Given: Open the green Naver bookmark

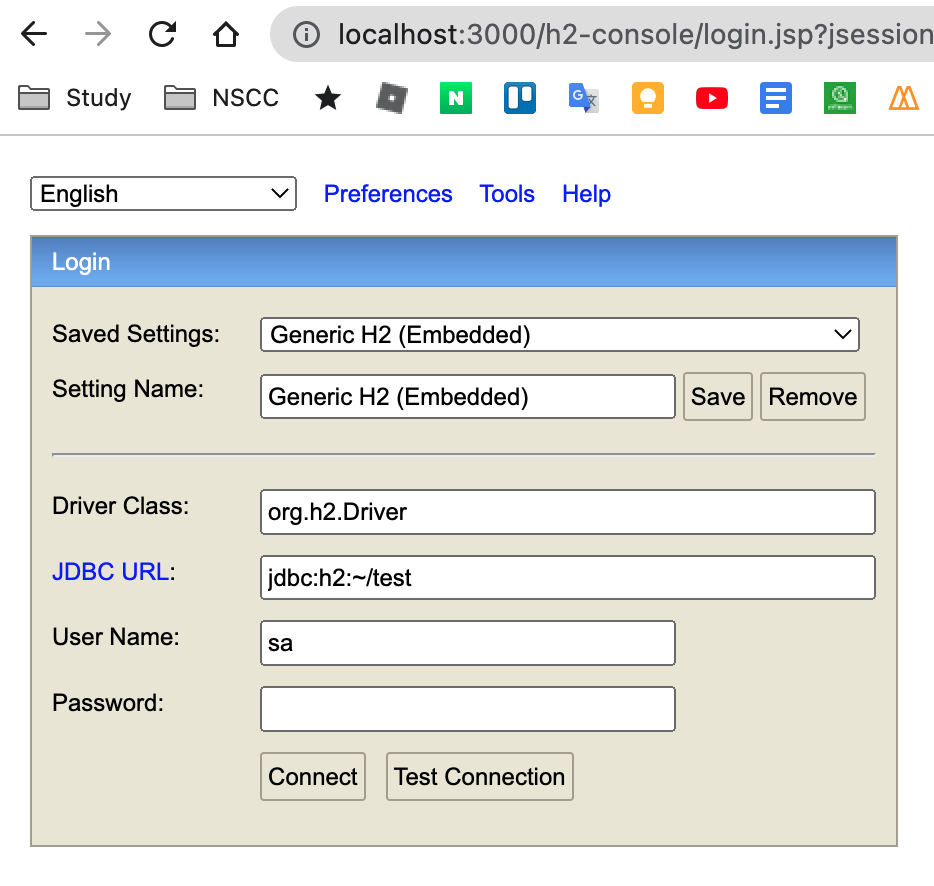Looking at the screenshot, I should [456, 98].
